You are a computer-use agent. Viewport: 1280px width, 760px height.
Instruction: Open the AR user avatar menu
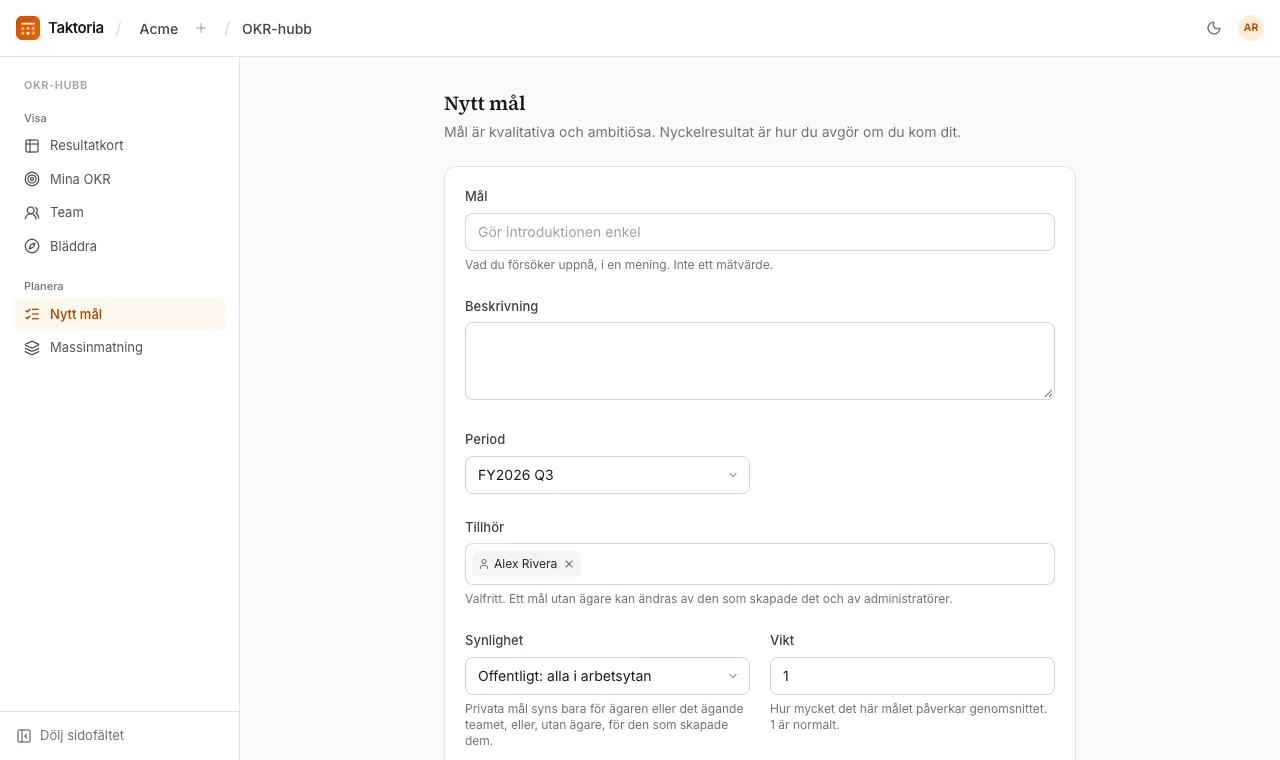(x=1251, y=28)
